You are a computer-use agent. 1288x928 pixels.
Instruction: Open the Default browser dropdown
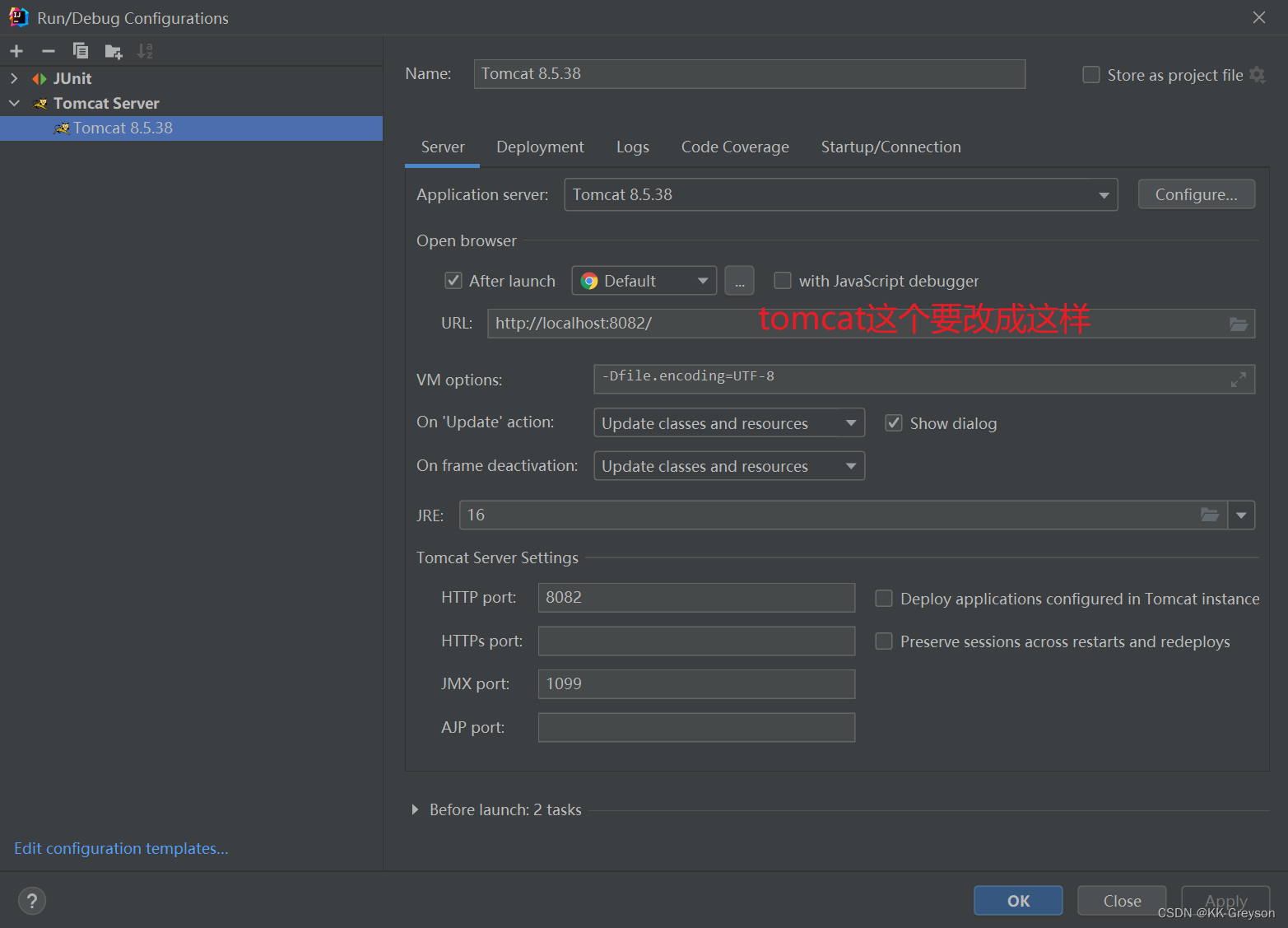[644, 281]
